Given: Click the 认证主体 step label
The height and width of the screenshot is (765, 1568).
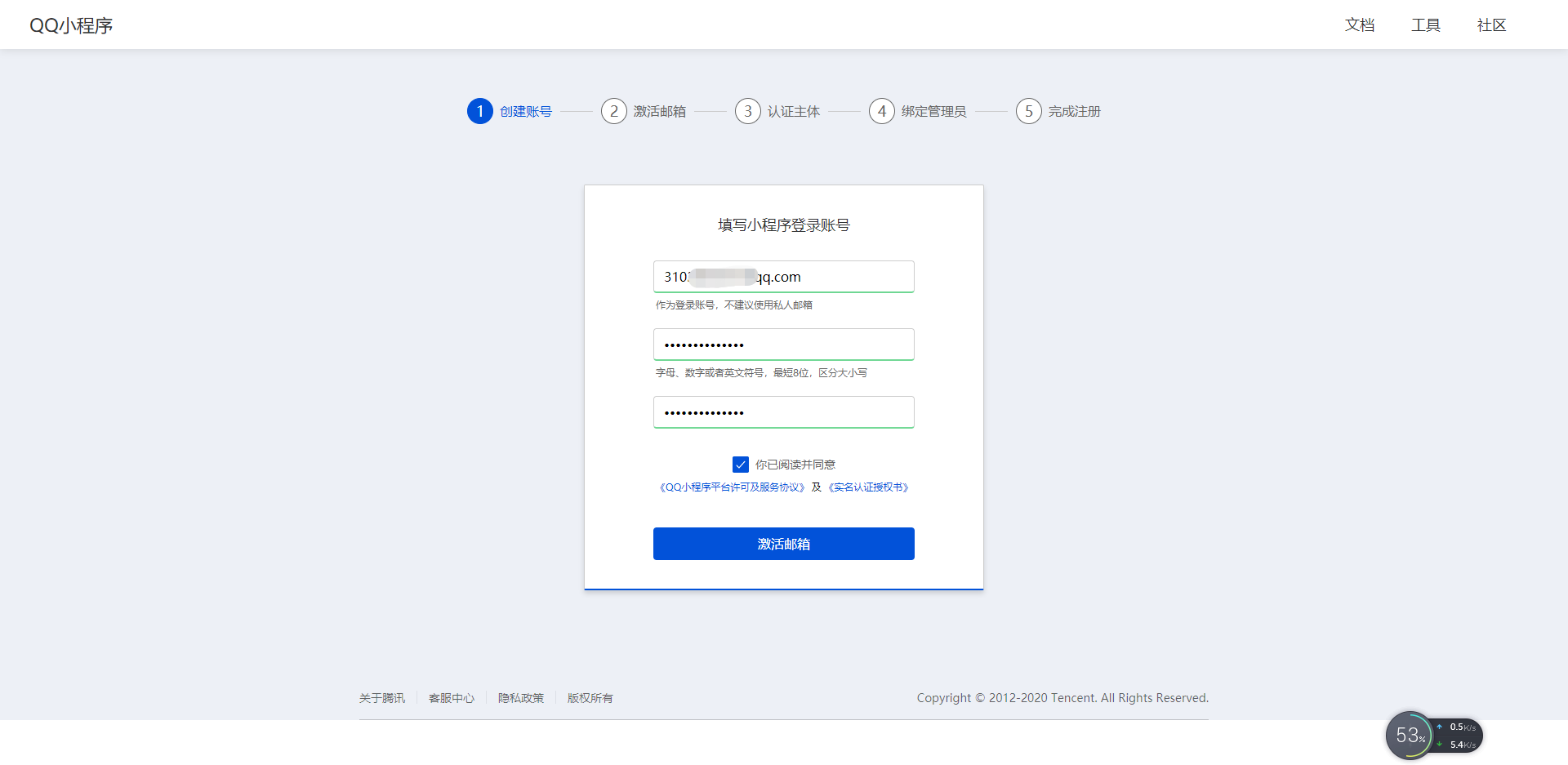Looking at the screenshot, I should click(794, 111).
